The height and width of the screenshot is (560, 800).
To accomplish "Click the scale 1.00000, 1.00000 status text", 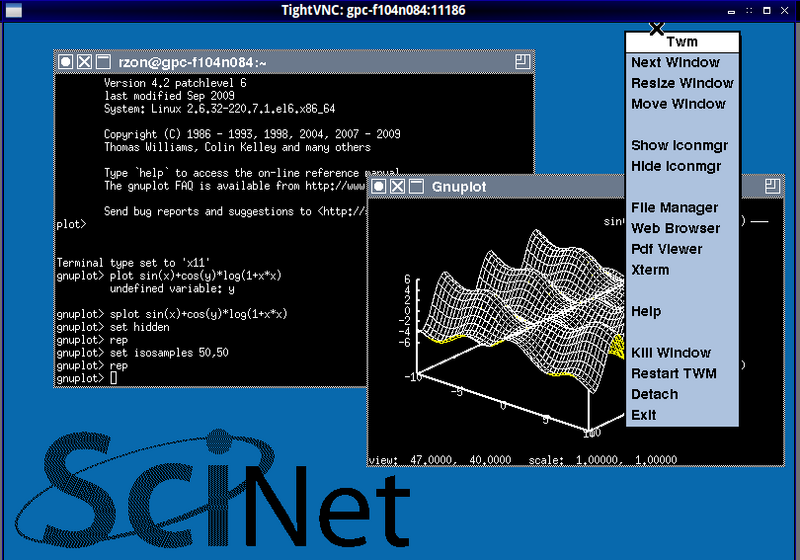I will 603,460.
